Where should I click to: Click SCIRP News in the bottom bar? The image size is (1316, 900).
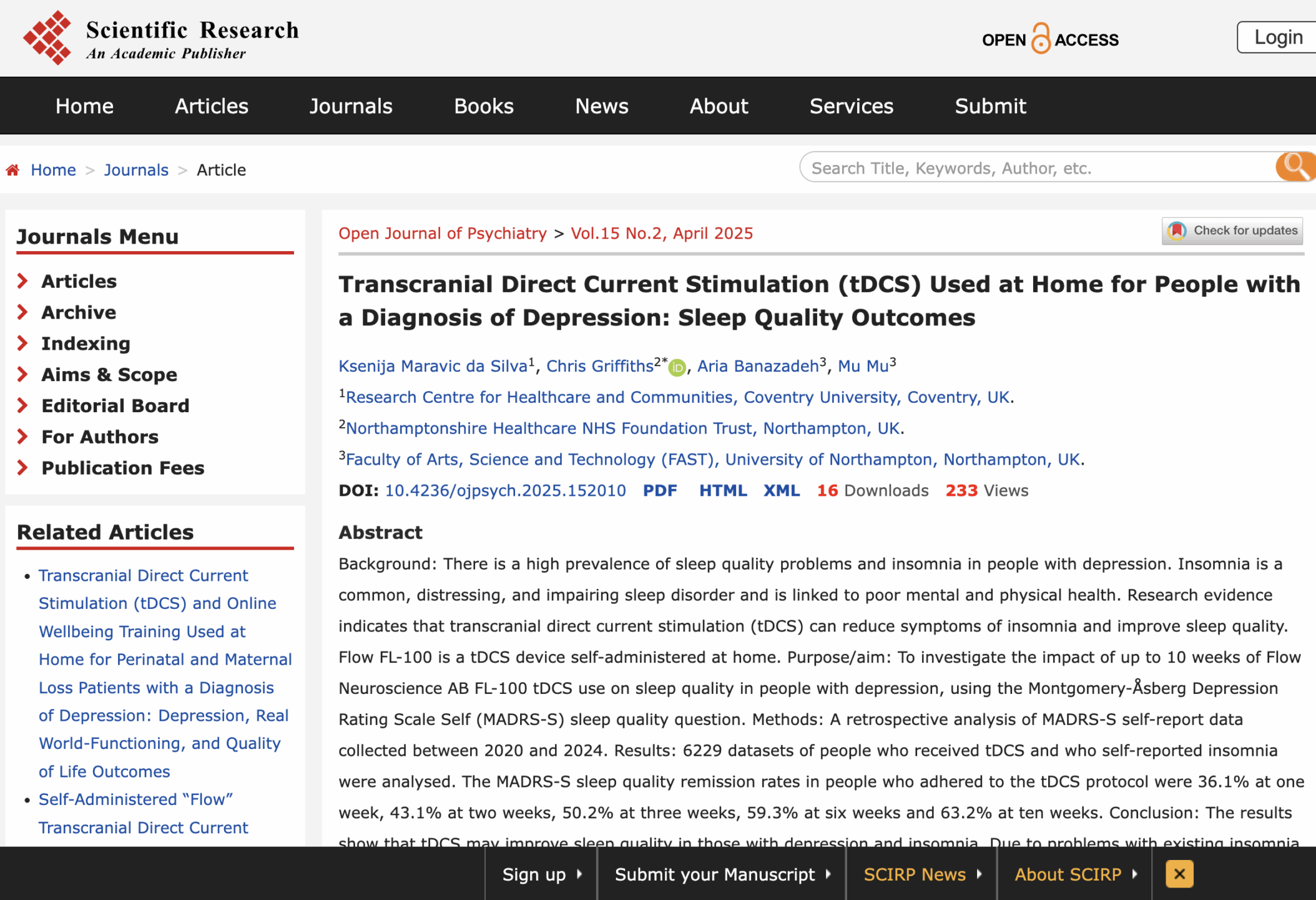pyautogui.click(x=915, y=874)
